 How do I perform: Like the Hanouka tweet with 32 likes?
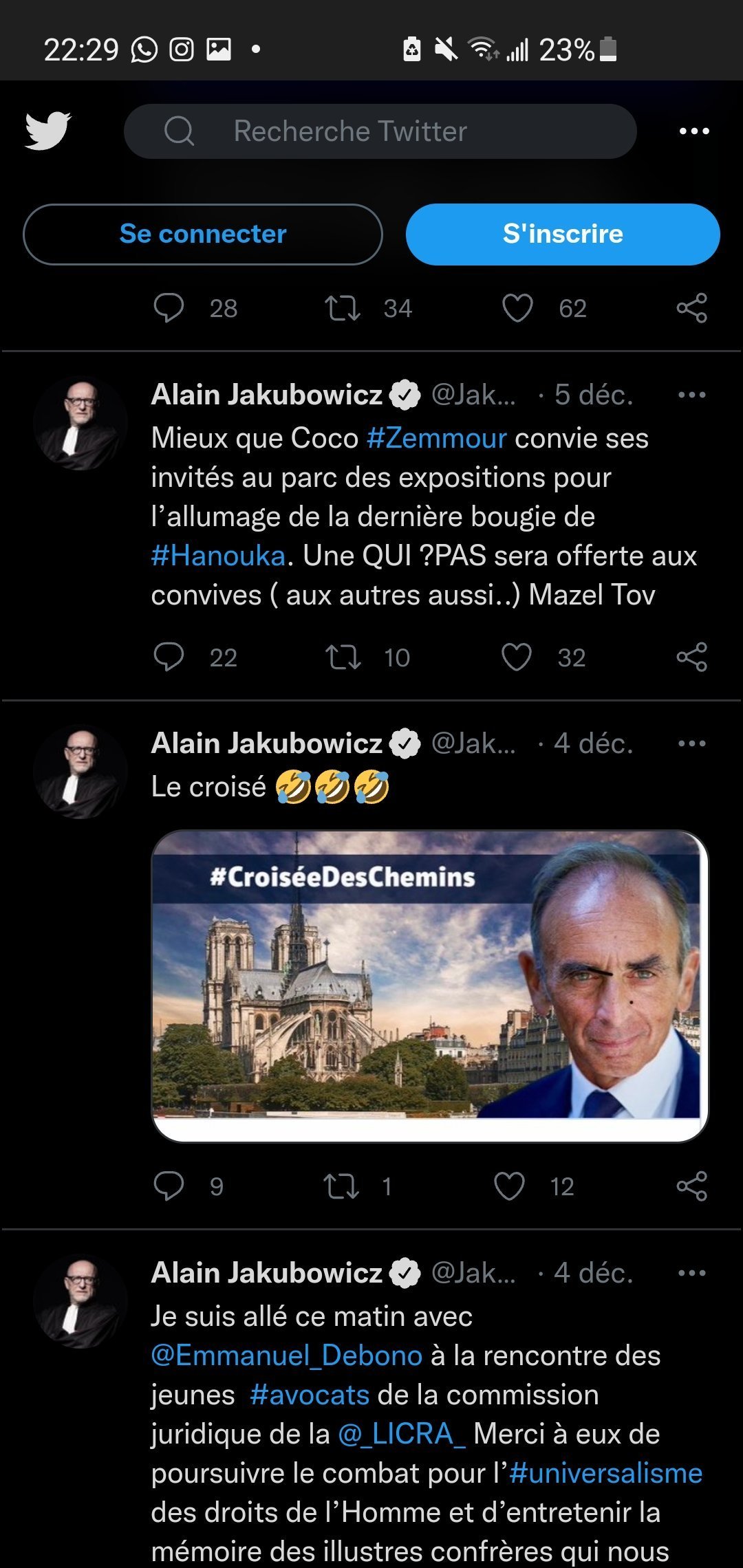517,657
